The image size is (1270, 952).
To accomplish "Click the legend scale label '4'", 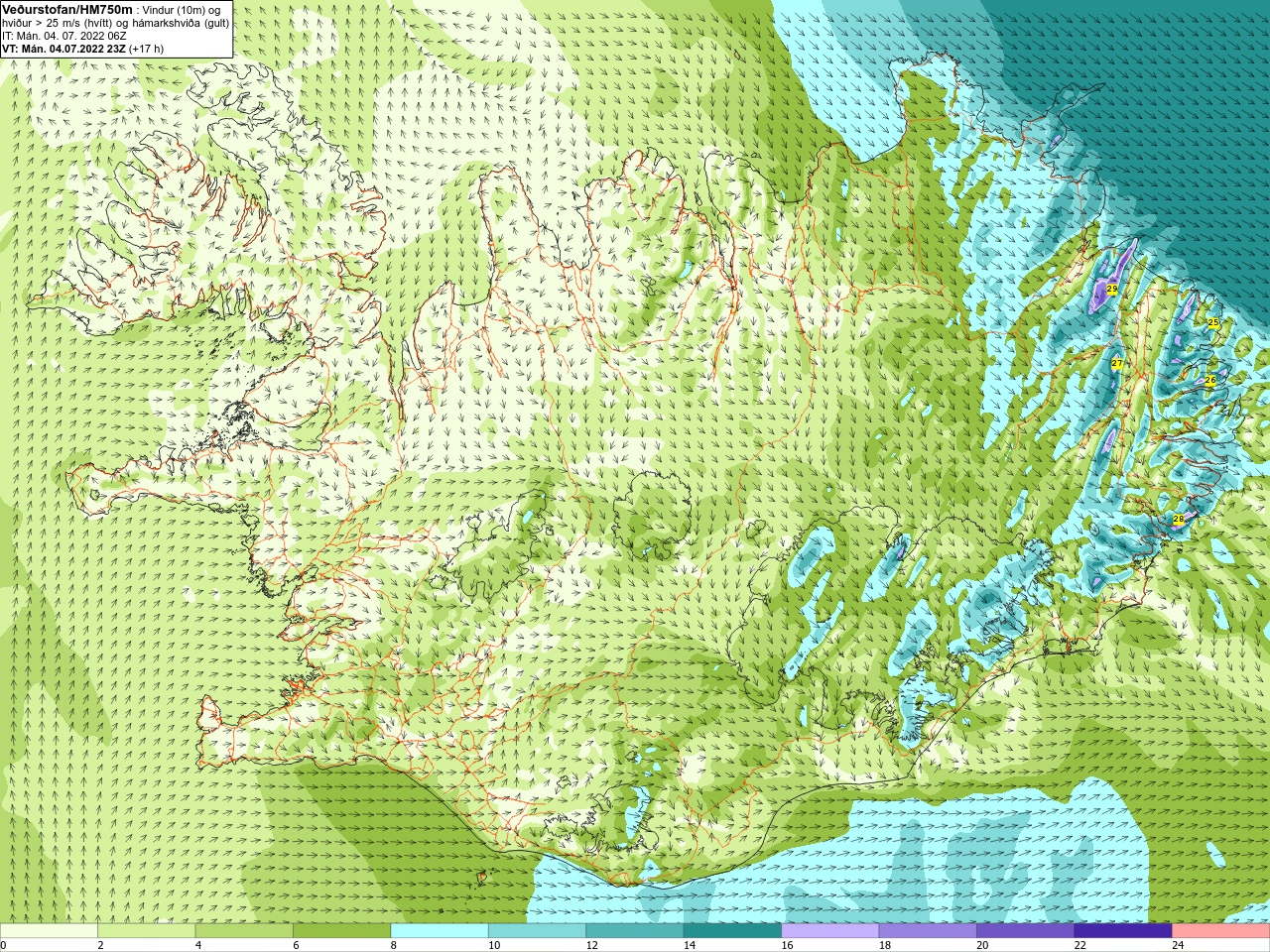I will (x=198, y=945).
